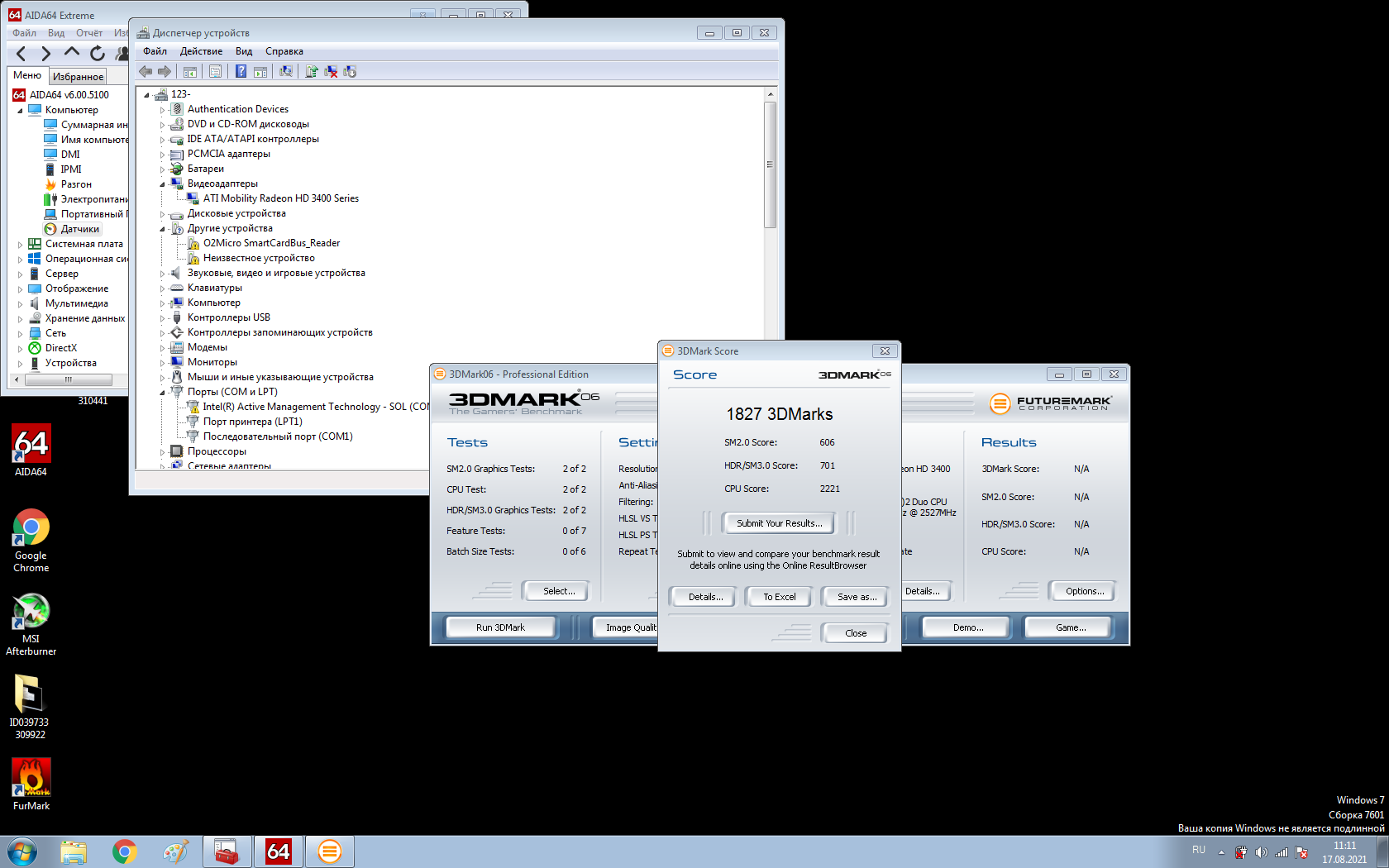The width and height of the screenshot is (1389, 868).
Task: Click Forward arrow in Device Manager toolbar
Action: pyautogui.click(x=165, y=72)
